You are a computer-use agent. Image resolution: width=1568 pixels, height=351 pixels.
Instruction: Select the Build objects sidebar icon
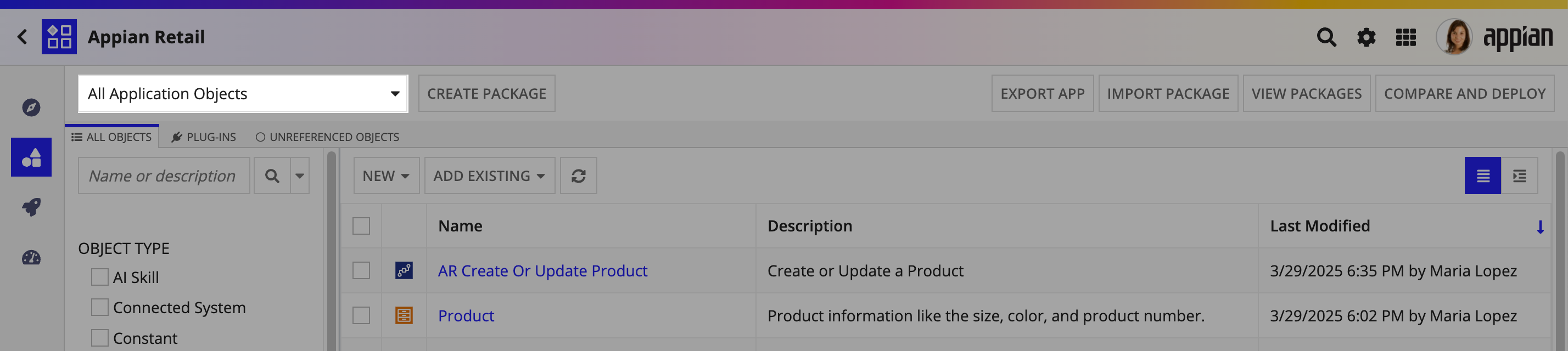pos(31,157)
